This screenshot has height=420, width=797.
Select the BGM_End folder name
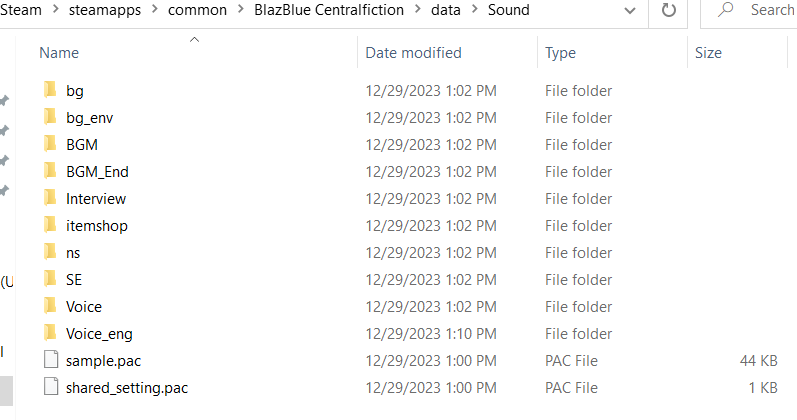coord(97,172)
